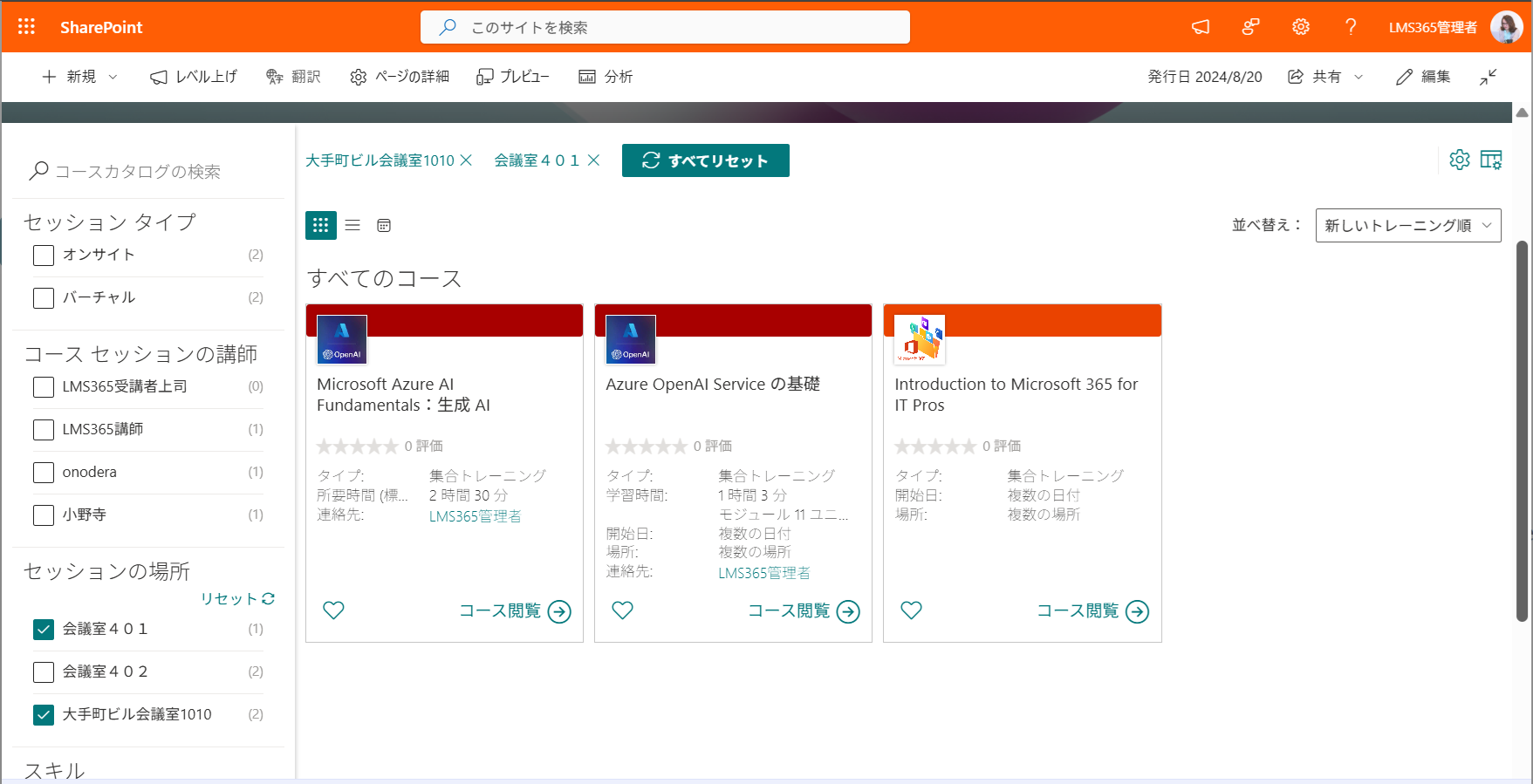1533x784 pixels.
Task: Open course catalog settings gear icon
Action: 1460,160
